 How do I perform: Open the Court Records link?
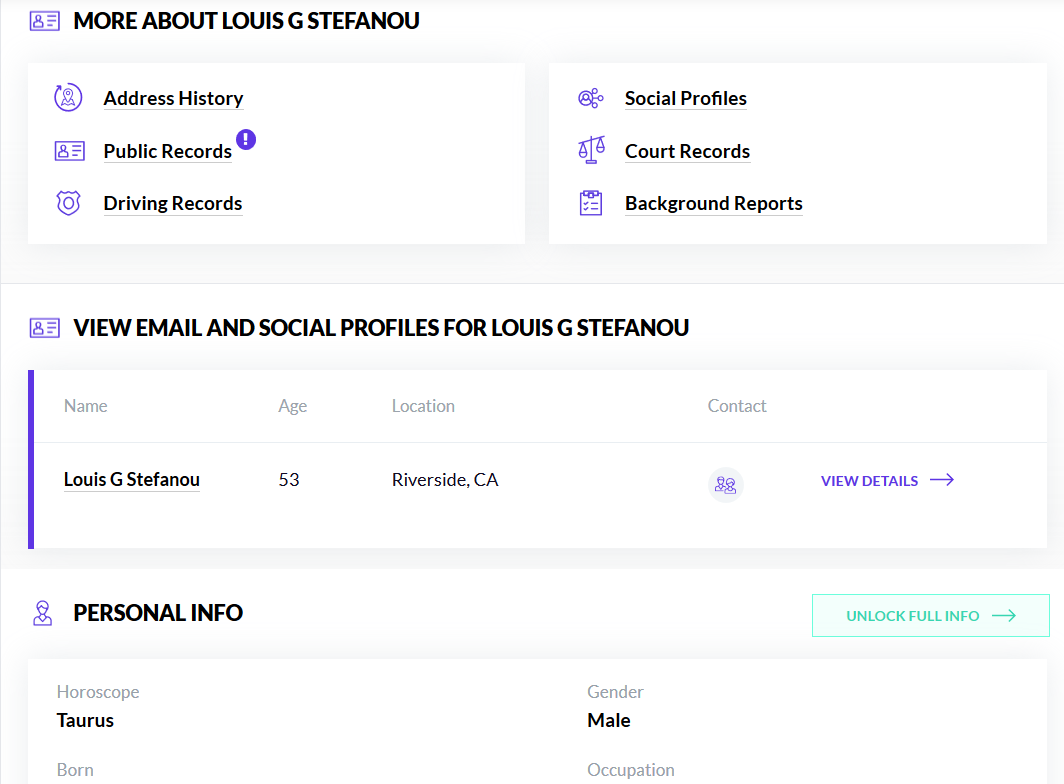click(687, 151)
